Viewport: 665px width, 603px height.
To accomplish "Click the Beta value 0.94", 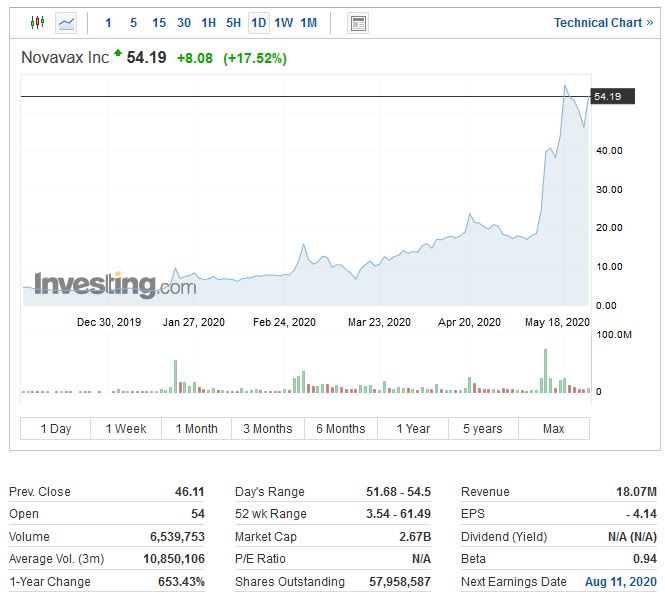I will [645, 558].
